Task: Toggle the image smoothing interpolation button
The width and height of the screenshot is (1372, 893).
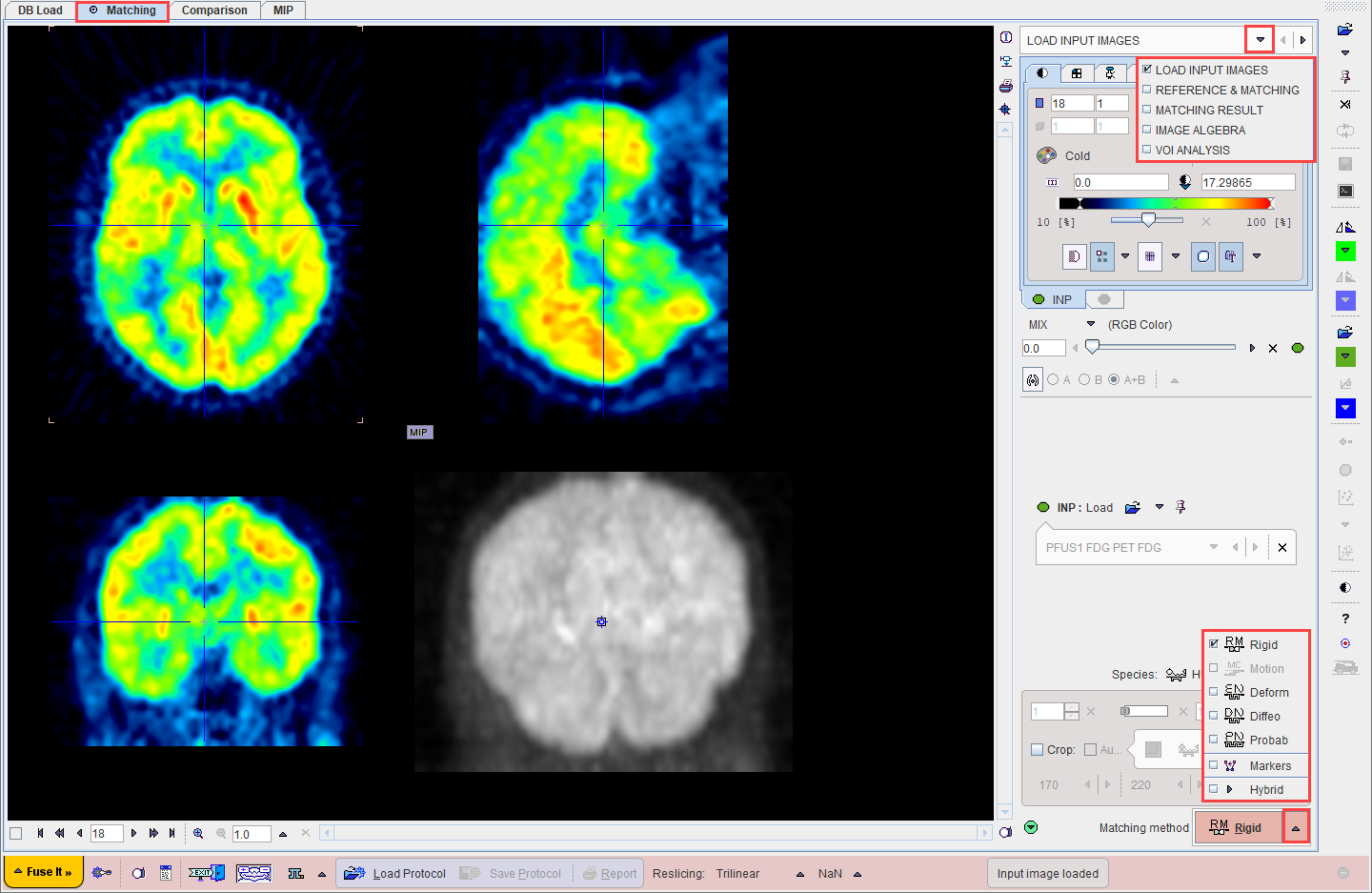Action: [x=1075, y=256]
